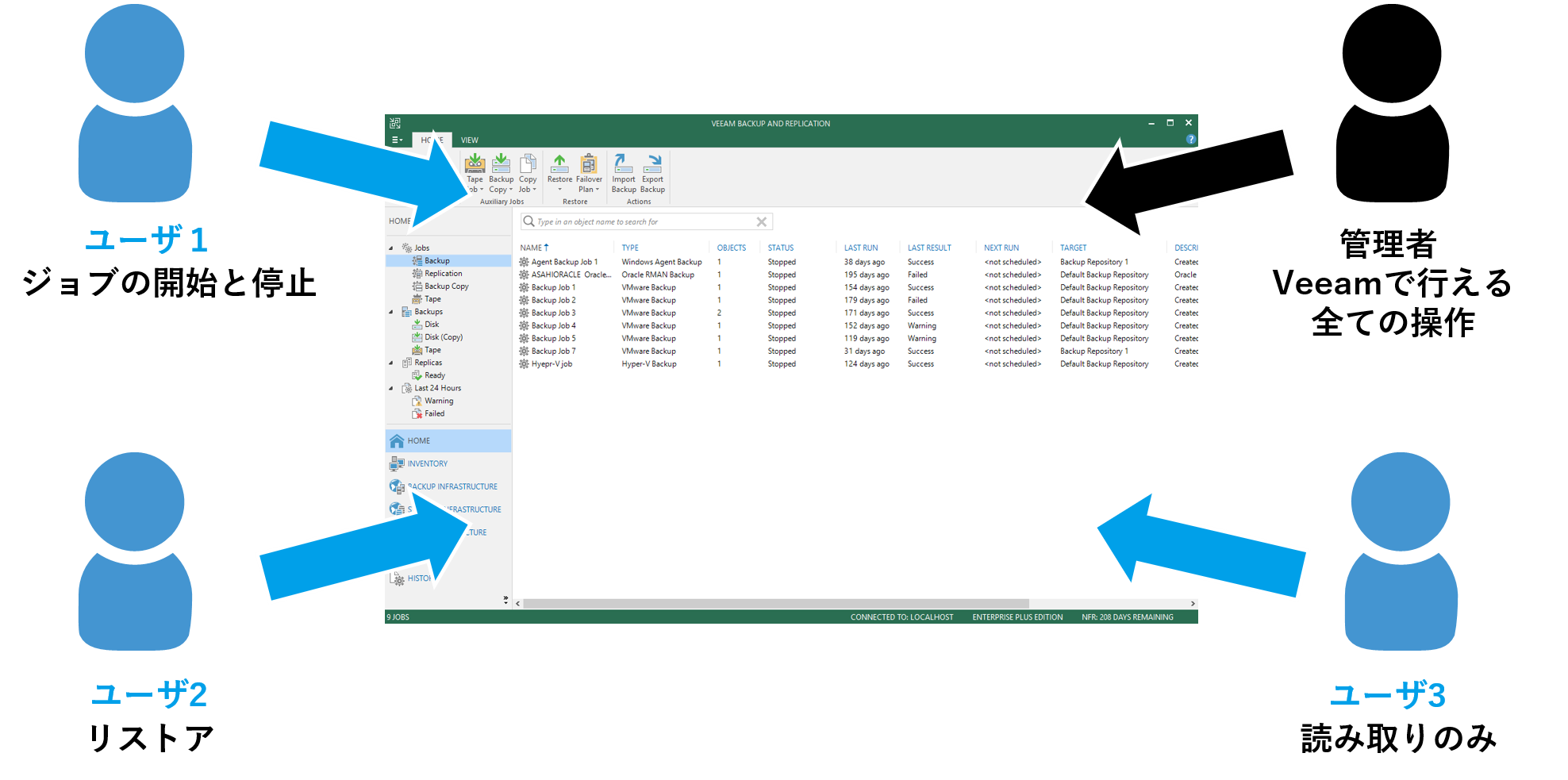The height and width of the screenshot is (780, 1568).
Task: Sort by the STATUS column header
Action: [x=781, y=248]
